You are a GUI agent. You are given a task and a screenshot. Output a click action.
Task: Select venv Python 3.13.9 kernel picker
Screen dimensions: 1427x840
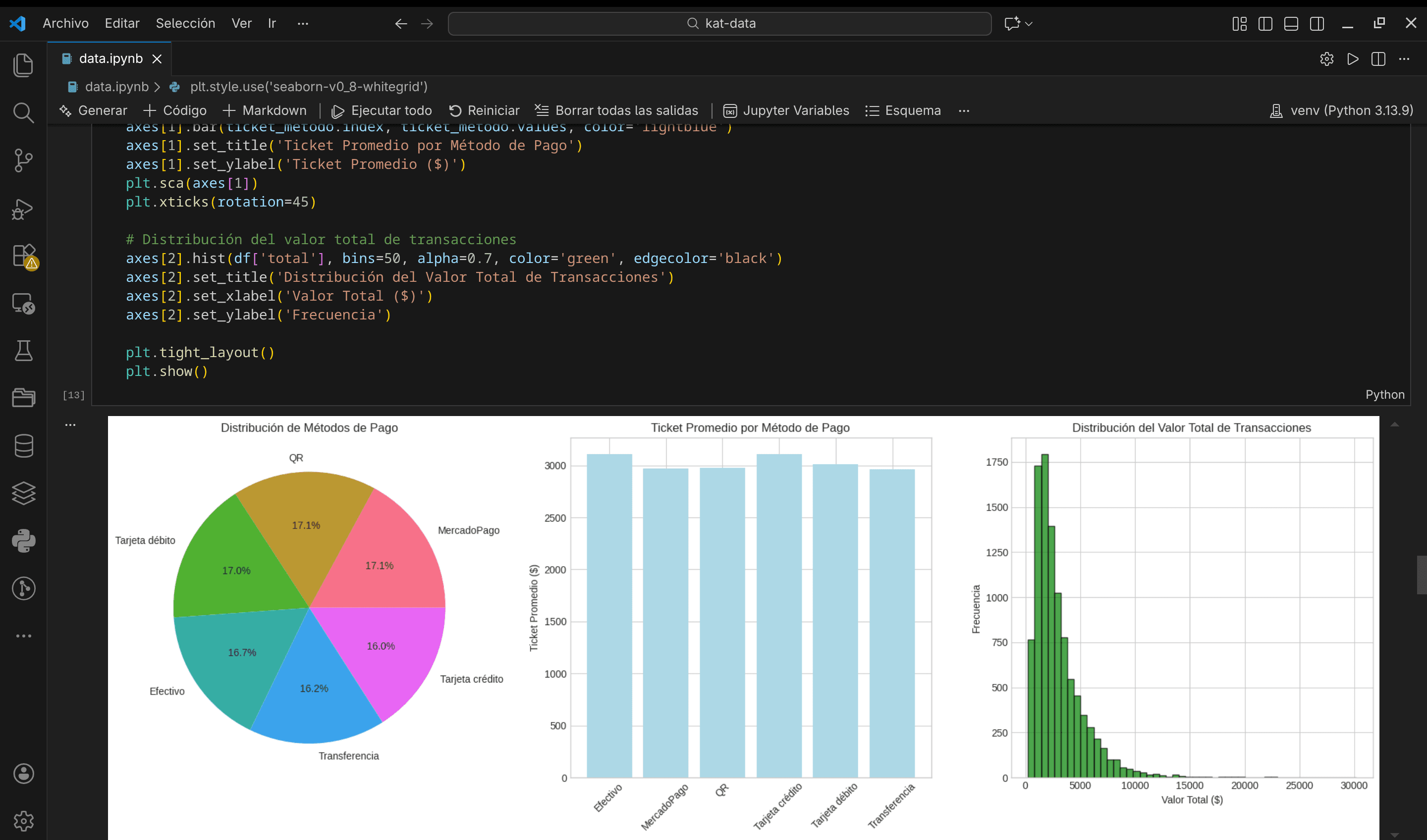pyautogui.click(x=1342, y=110)
